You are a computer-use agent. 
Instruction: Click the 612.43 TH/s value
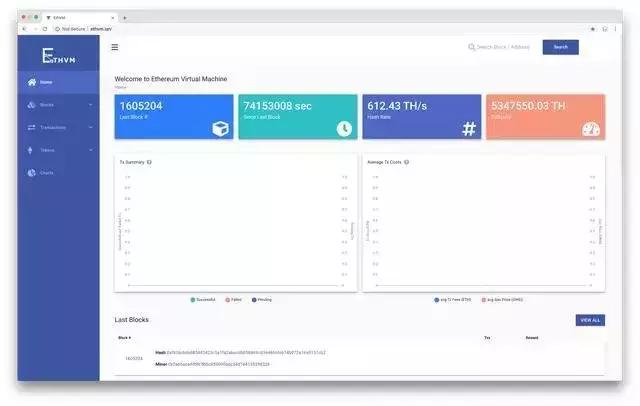397,106
